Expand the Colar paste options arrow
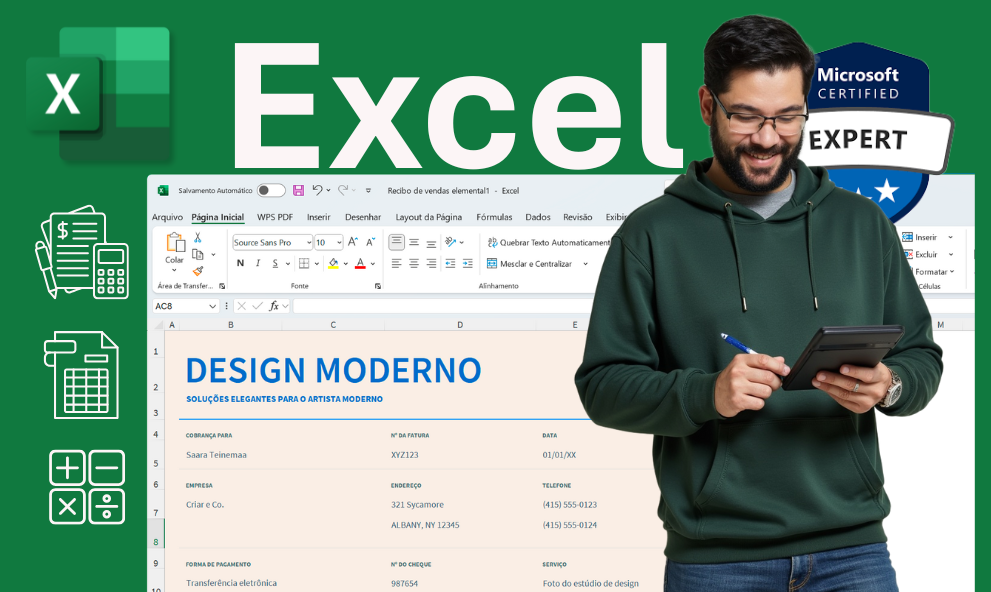Screen dimensions: 991x592 tap(174, 270)
